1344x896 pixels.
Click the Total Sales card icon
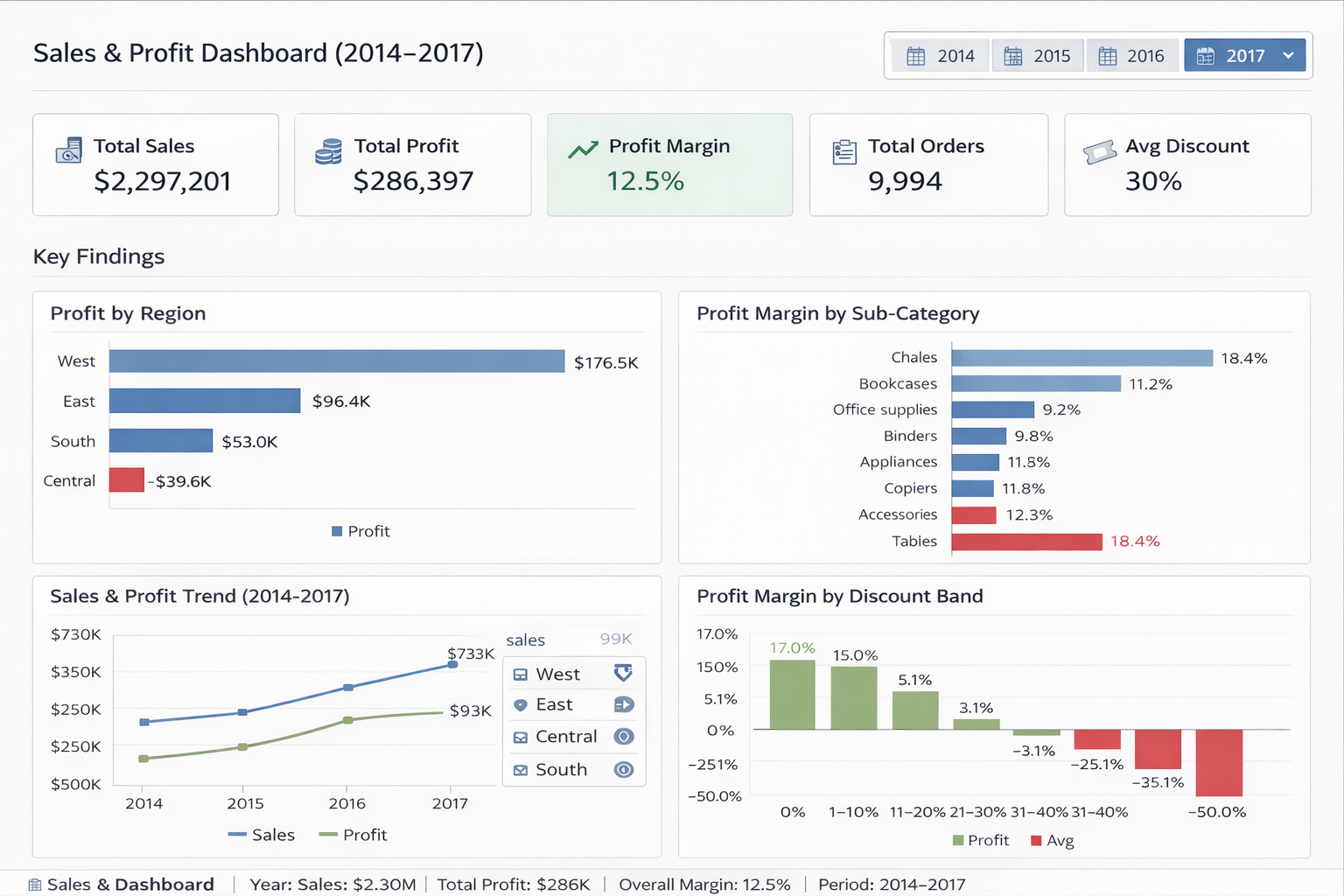[x=69, y=150]
